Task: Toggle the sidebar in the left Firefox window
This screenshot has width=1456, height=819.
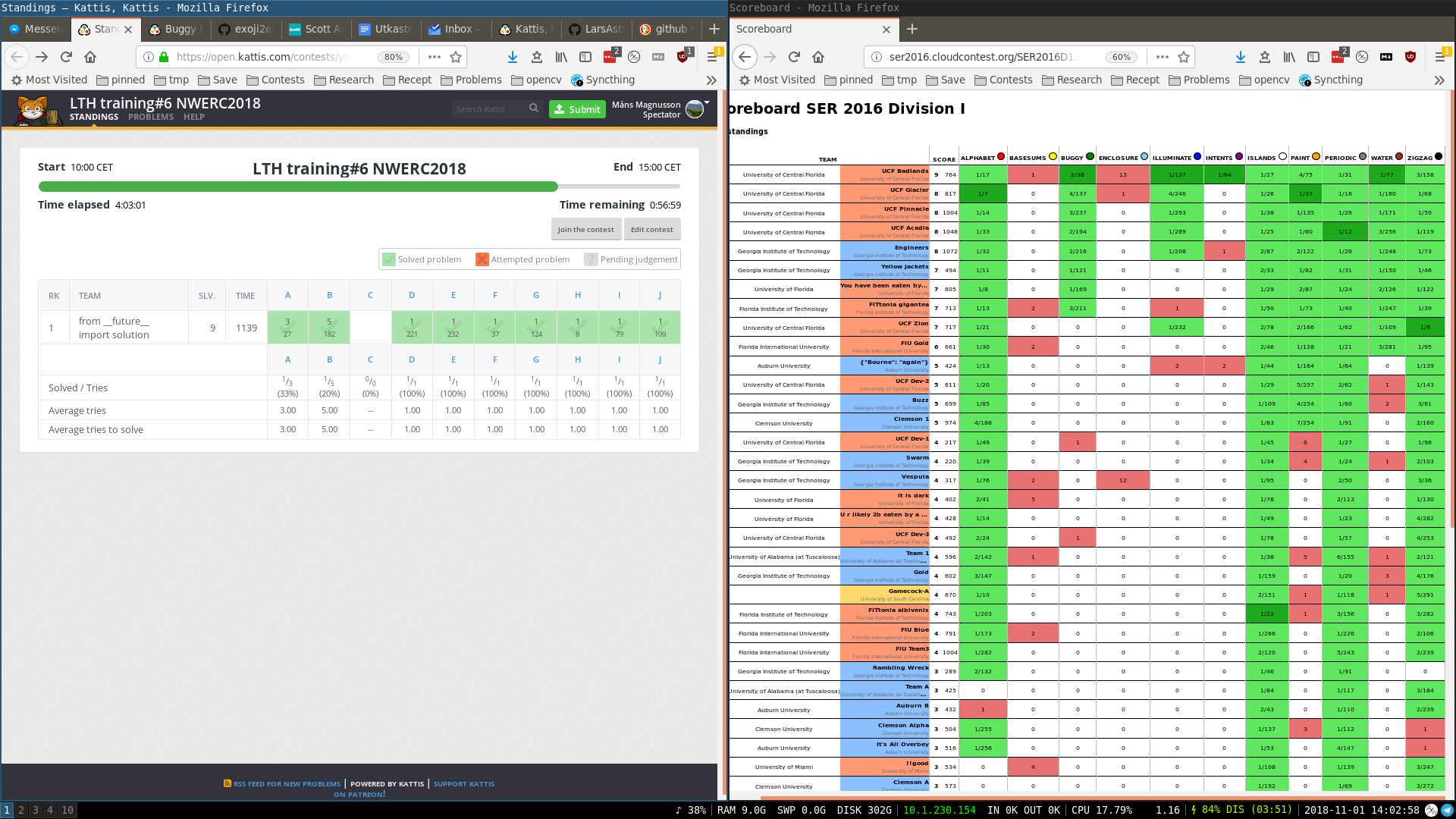Action: click(585, 57)
